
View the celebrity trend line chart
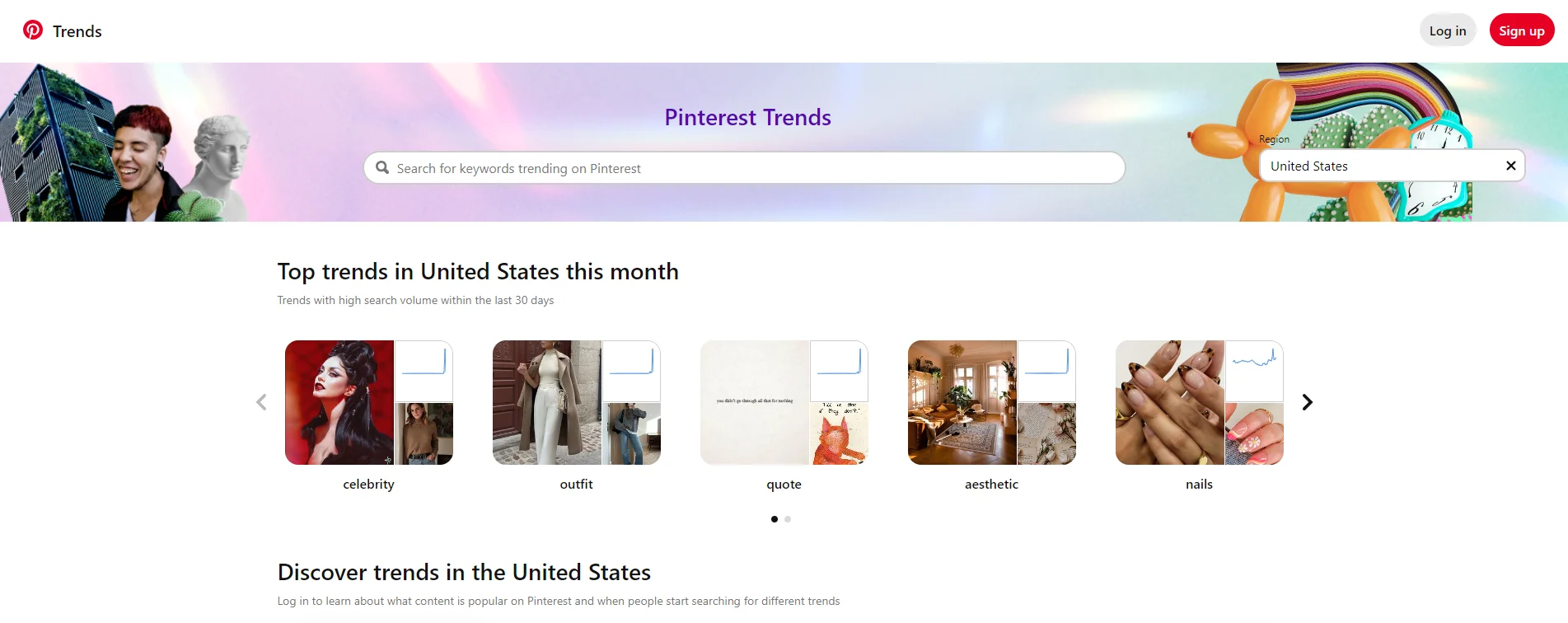coord(424,371)
